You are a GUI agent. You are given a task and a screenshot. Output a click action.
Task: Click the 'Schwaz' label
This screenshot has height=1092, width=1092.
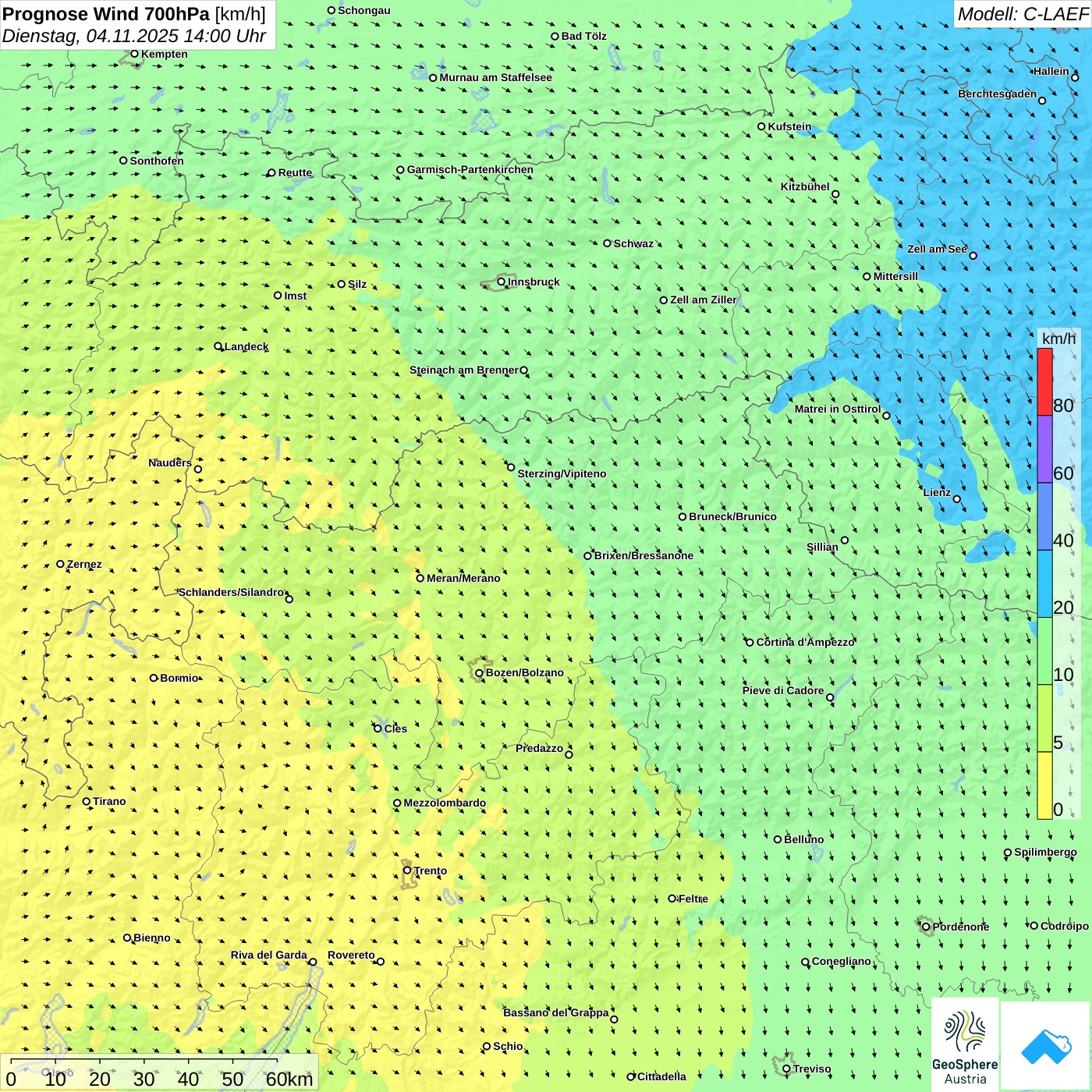pos(633,243)
